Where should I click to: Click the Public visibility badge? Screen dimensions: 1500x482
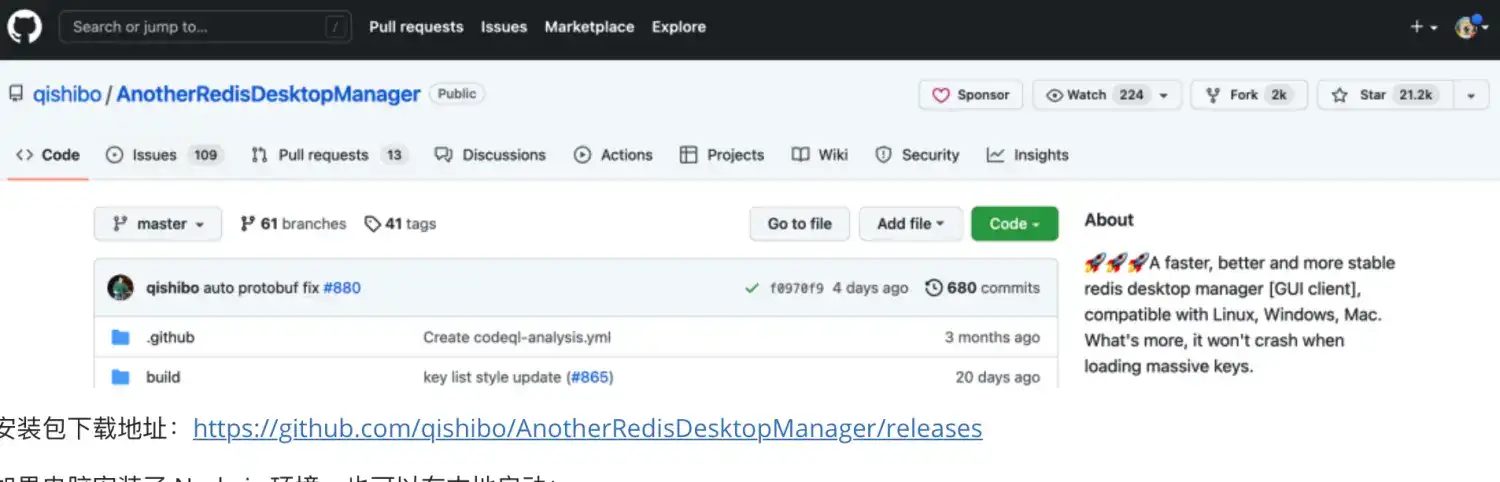tap(457, 93)
